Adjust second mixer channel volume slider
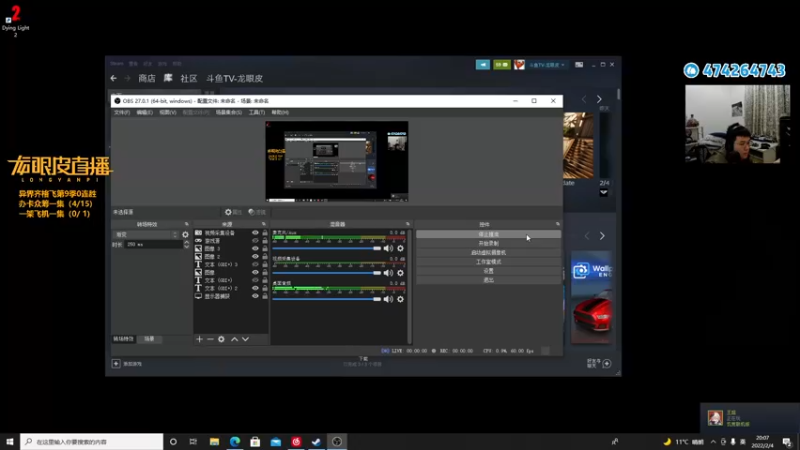The width and height of the screenshot is (800, 450). (x=327, y=273)
